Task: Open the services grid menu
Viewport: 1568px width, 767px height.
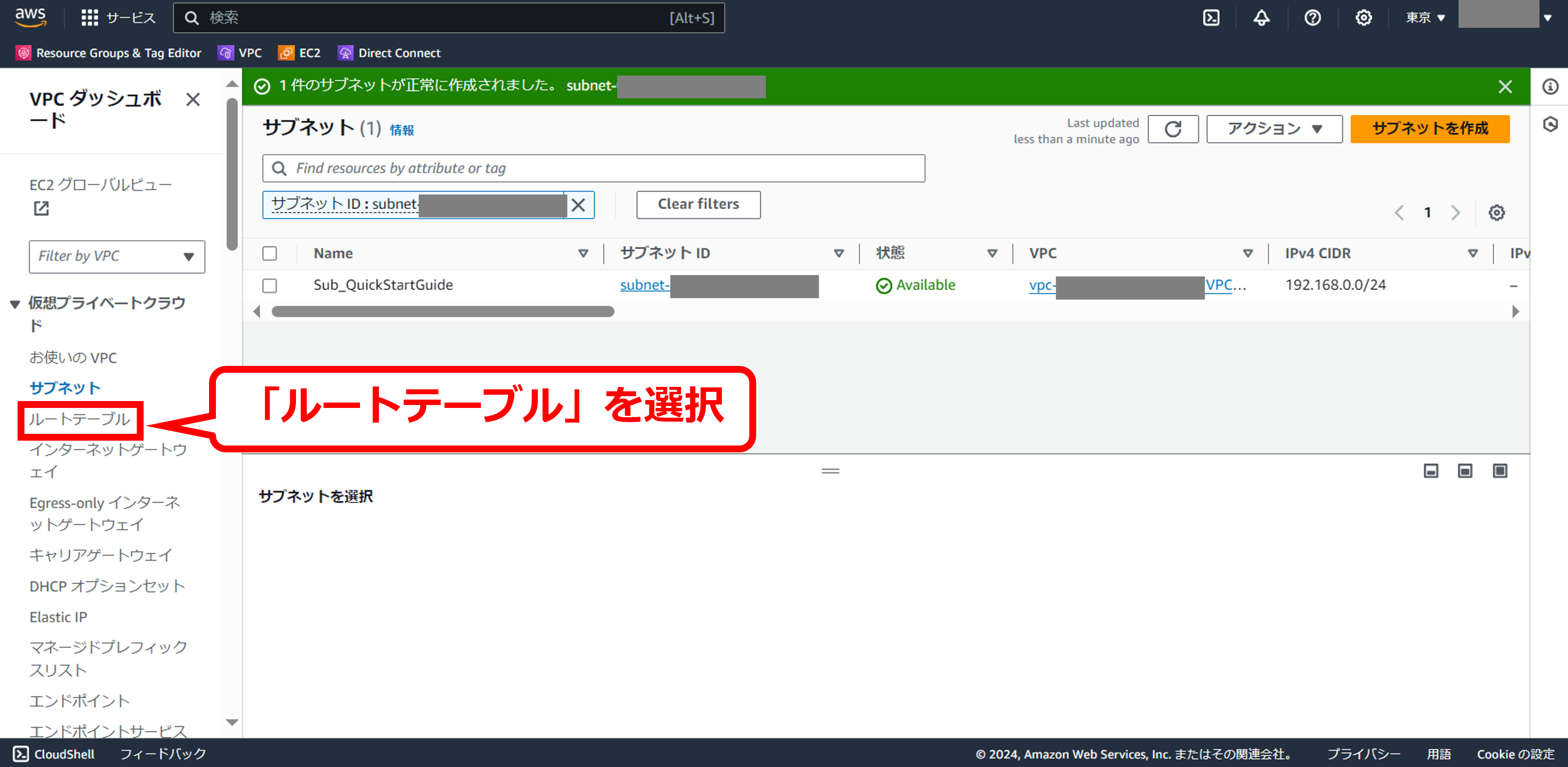Action: click(x=89, y=18)
